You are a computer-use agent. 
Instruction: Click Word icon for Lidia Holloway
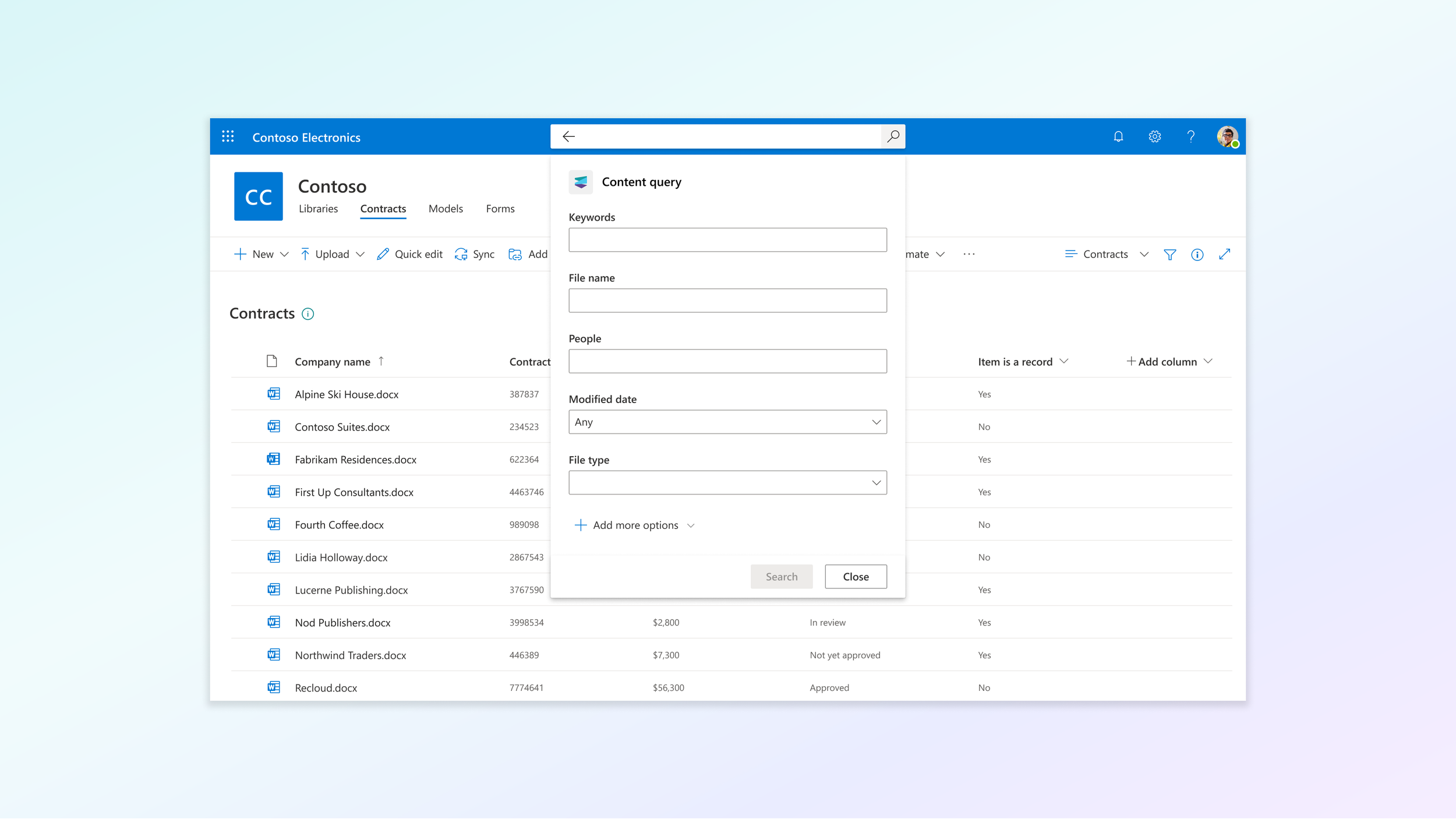(274, 557)
